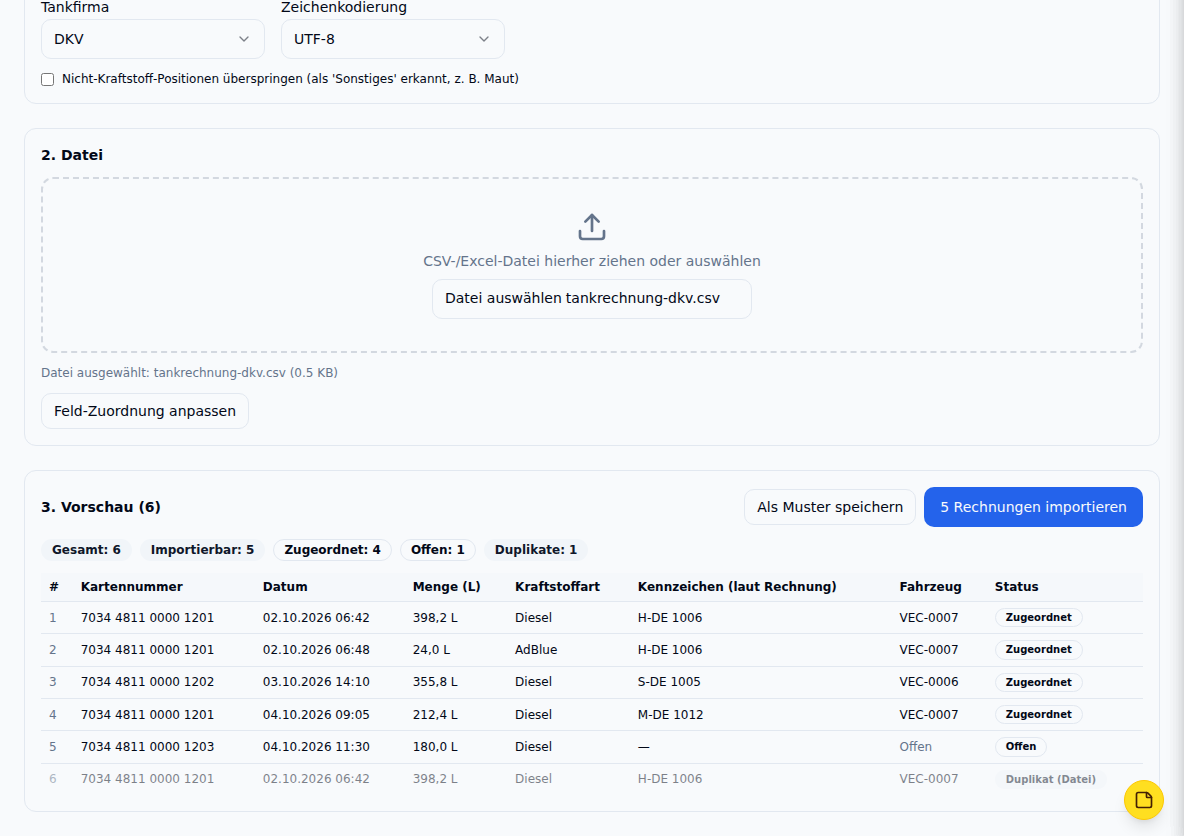Open the yellow floating note button

coord(1143,800)
